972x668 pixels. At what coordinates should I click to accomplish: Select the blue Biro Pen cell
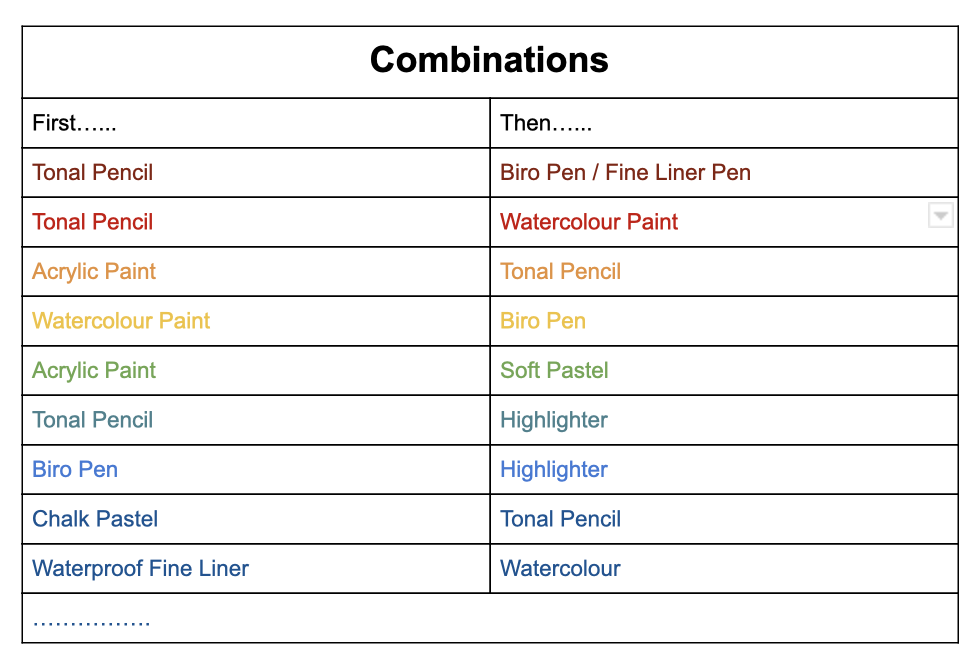point(75,469)
